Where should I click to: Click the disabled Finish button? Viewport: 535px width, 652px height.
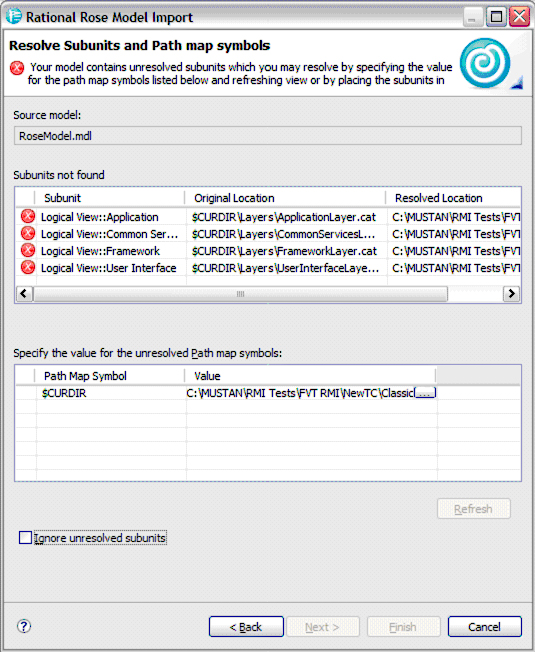click(x=403, y=627)
